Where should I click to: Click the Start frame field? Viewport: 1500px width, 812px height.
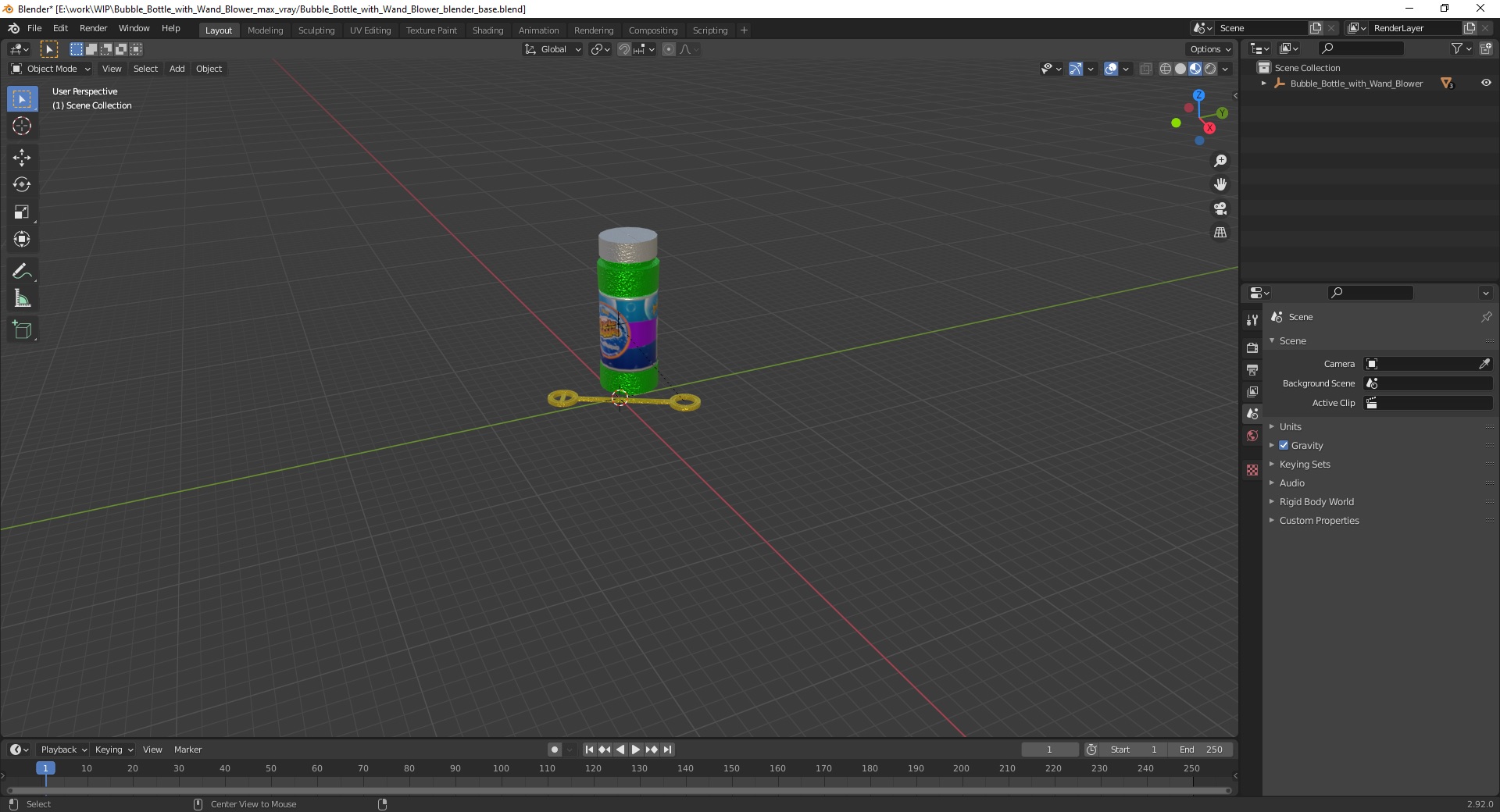pos(1134,750)
